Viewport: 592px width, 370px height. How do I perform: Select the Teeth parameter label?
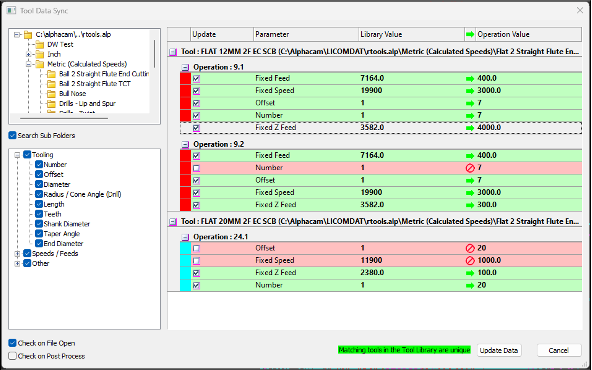tap(52, 214)
